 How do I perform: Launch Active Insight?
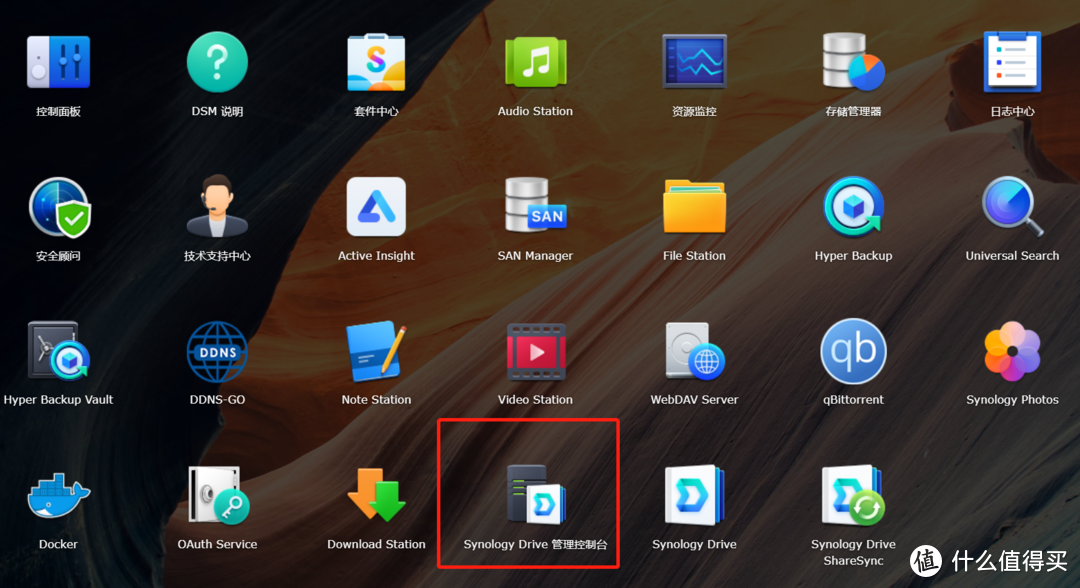376,207
